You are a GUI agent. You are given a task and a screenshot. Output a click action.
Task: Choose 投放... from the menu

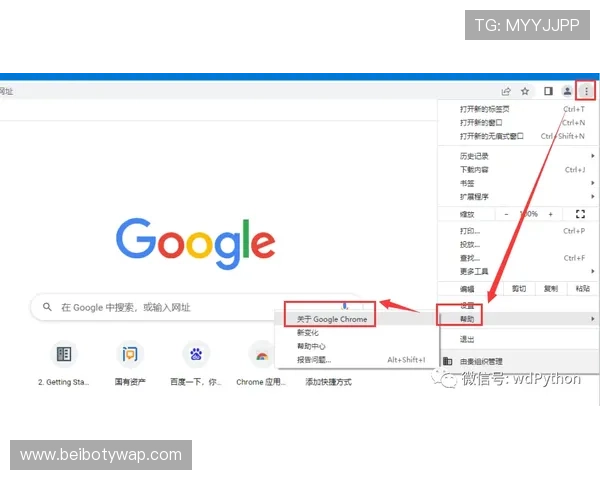coord(518,244)
